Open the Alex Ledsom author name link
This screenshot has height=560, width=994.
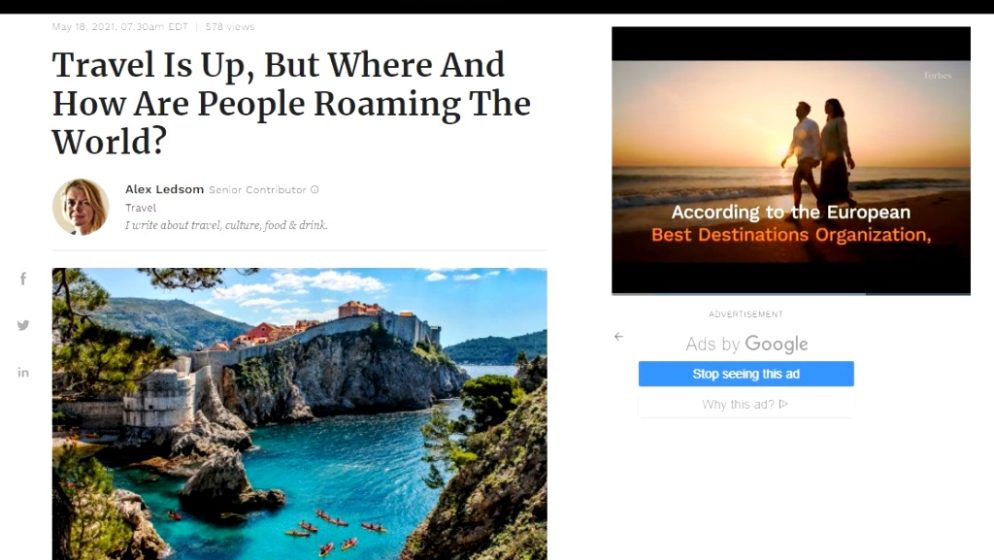[x=164, y=189]
